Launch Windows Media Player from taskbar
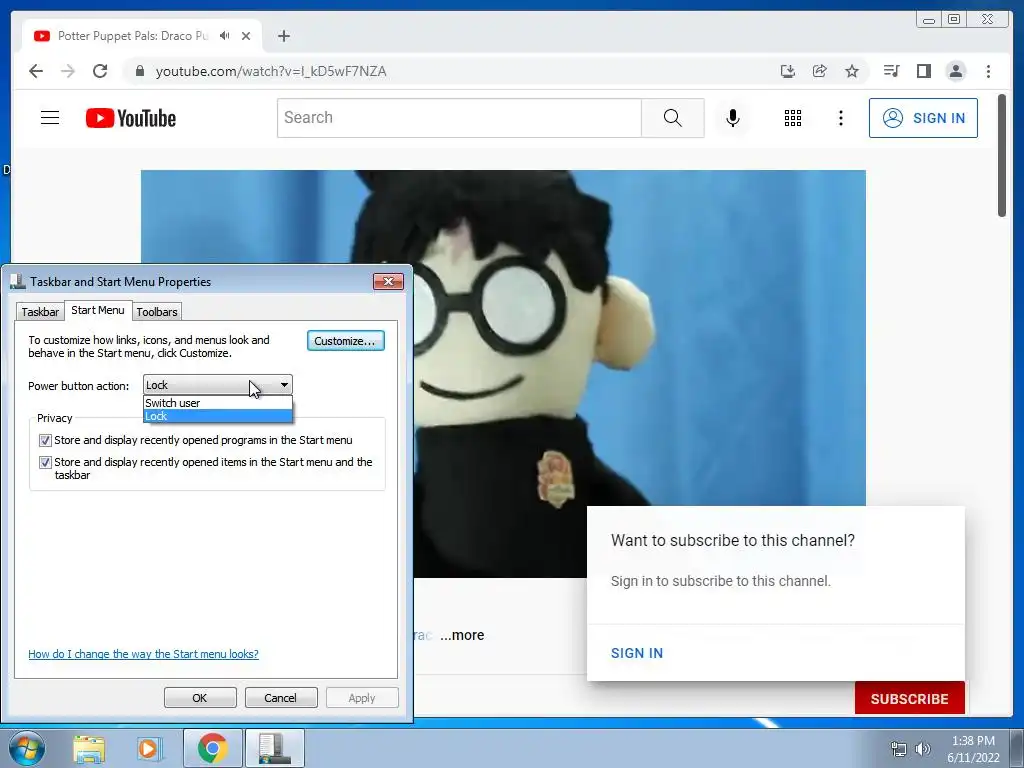 coord(148,748)
